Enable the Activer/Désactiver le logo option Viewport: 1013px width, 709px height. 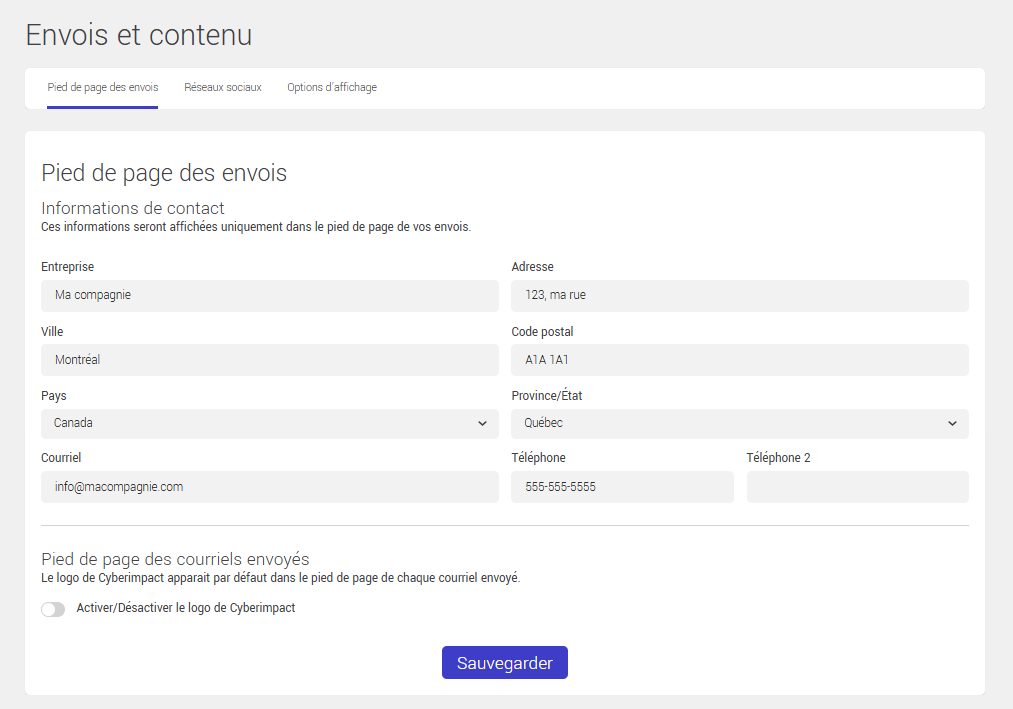pyautogui.click(x=52, y=608)
